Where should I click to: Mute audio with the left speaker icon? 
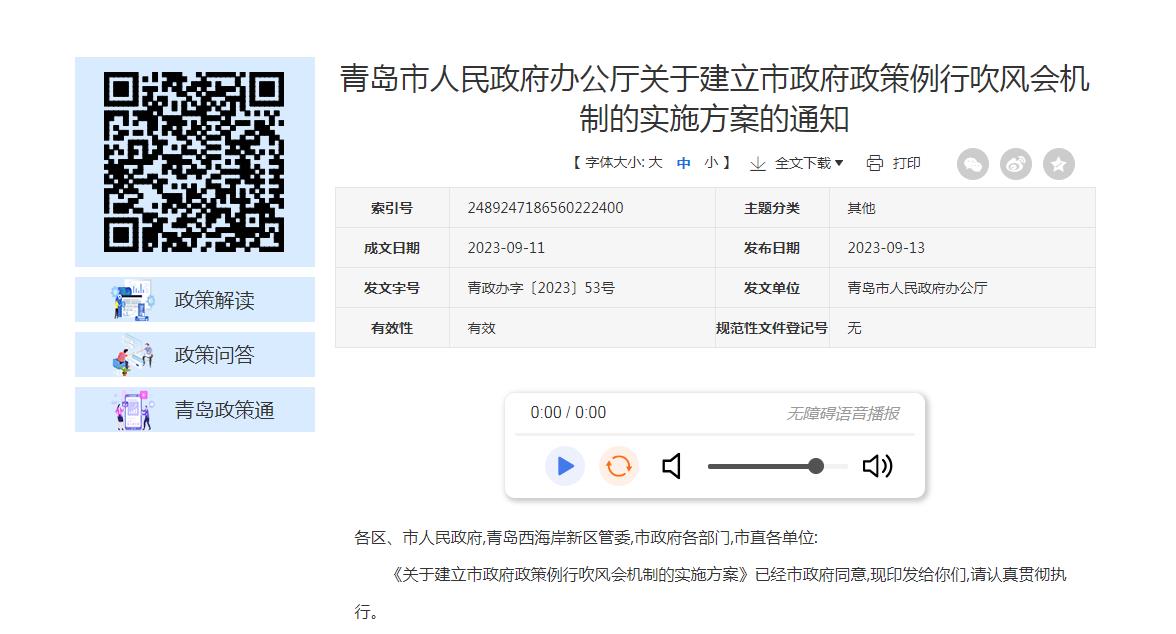(672, 466)
